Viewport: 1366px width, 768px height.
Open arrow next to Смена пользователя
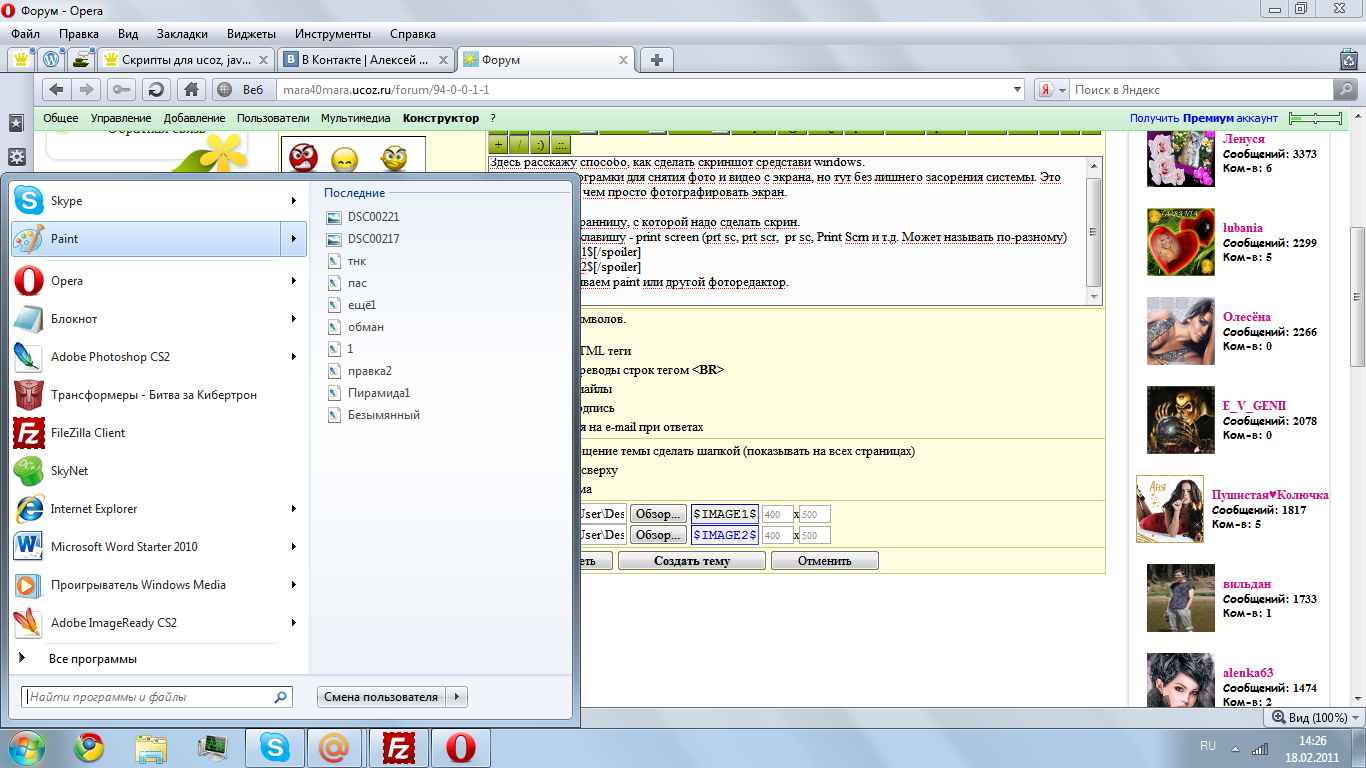[456, 697]
